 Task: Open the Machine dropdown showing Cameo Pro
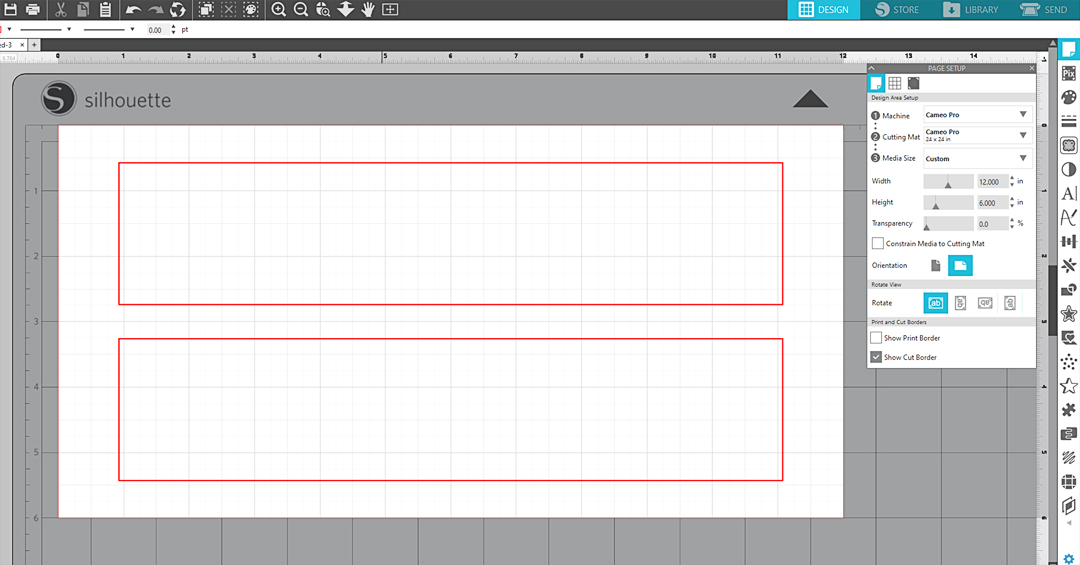tap(978, 114)
